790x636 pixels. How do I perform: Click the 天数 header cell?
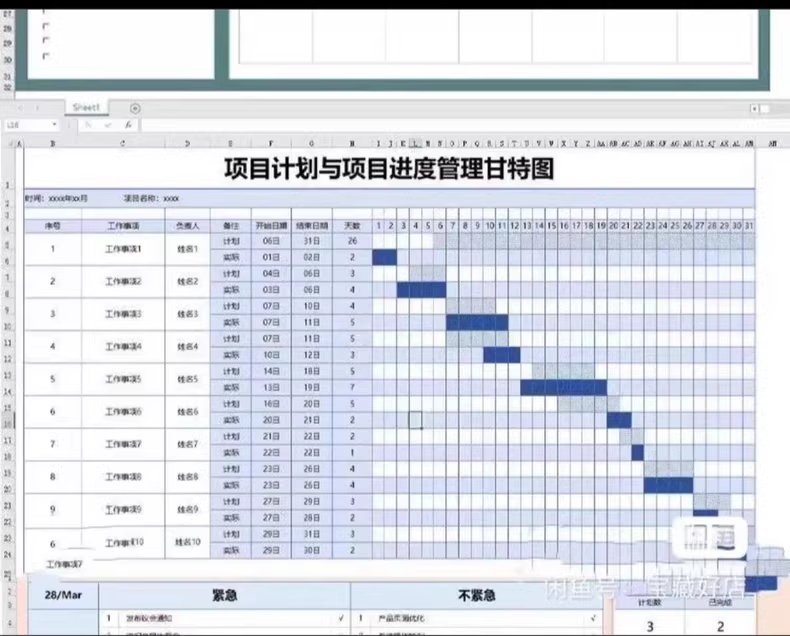[352, 226]
